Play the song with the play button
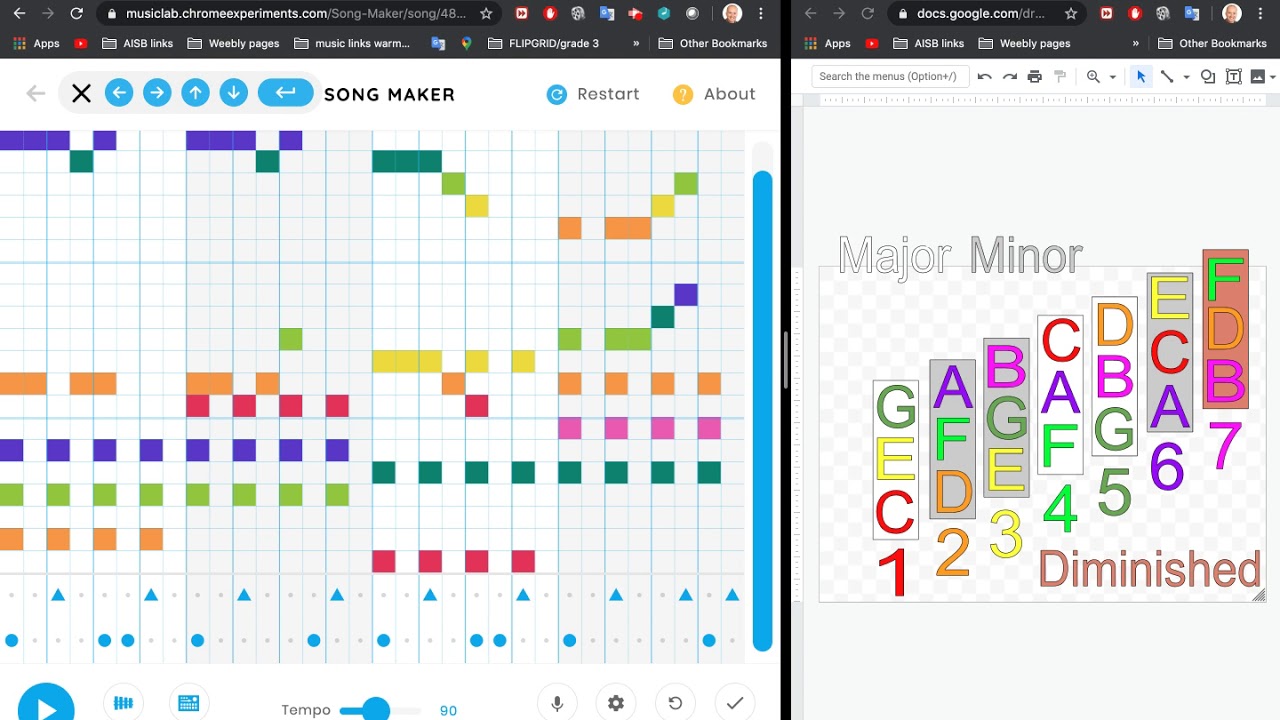 tap(46, 708)
